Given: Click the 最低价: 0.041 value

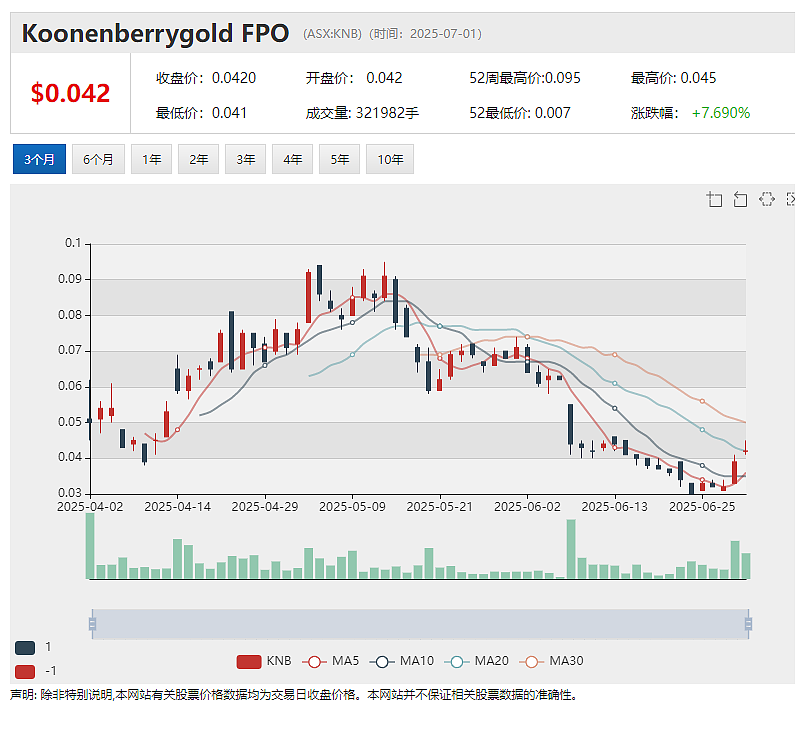Looking at the screenshot, I should [x=202, y=113].
